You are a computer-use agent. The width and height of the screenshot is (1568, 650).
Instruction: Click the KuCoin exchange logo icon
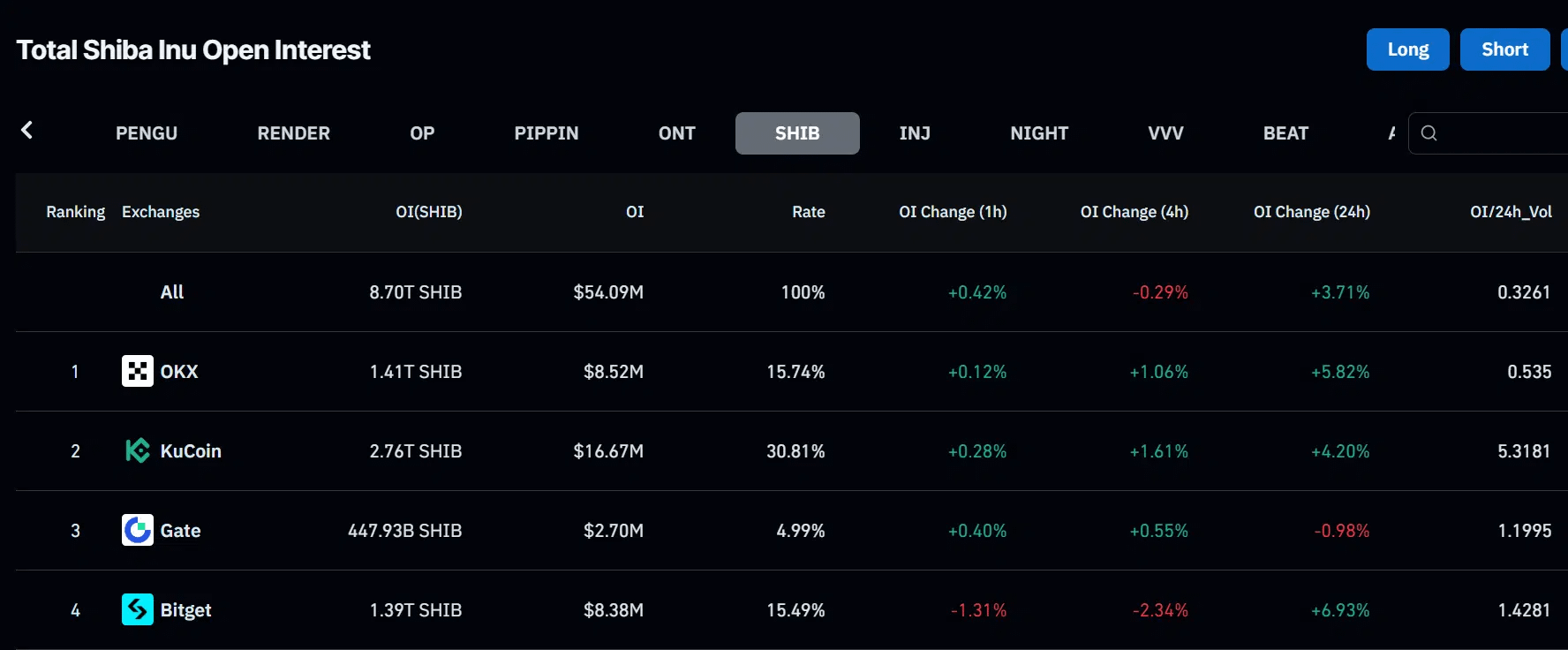point(137,450)
